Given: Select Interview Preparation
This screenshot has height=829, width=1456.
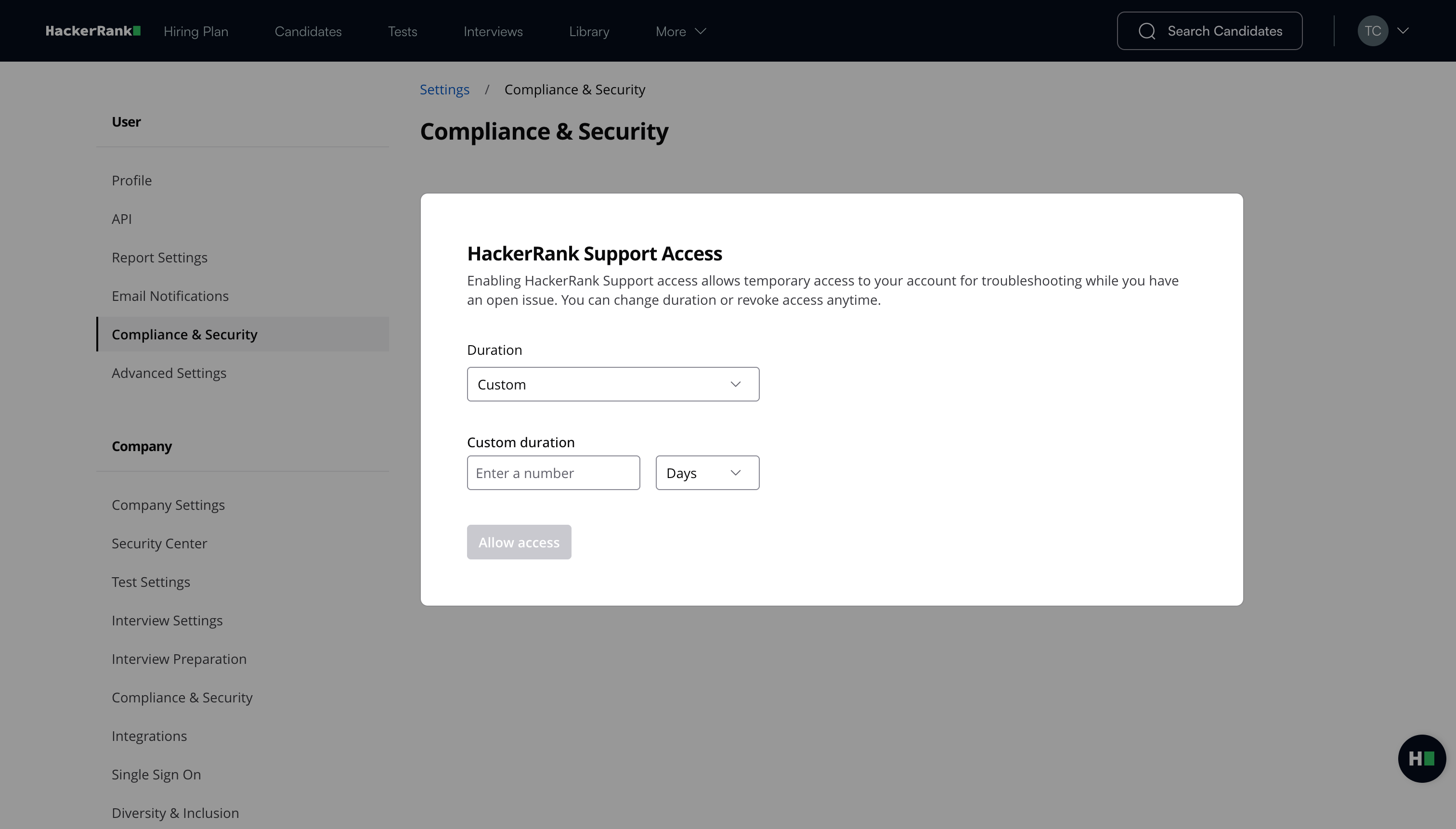Looking at the screenshot, I should pos(179,660).
